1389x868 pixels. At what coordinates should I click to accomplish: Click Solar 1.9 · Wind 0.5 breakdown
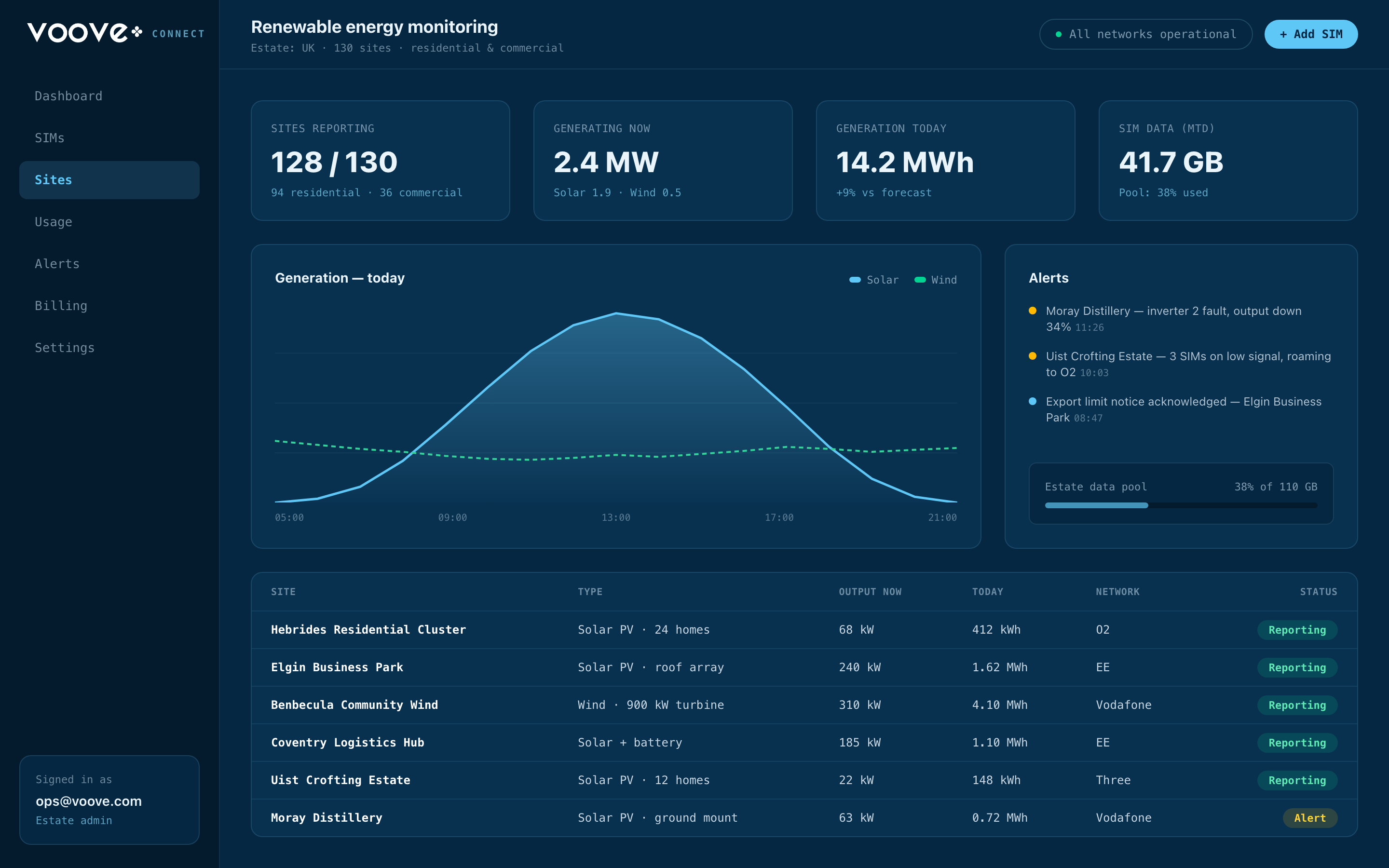click(617, 193)
